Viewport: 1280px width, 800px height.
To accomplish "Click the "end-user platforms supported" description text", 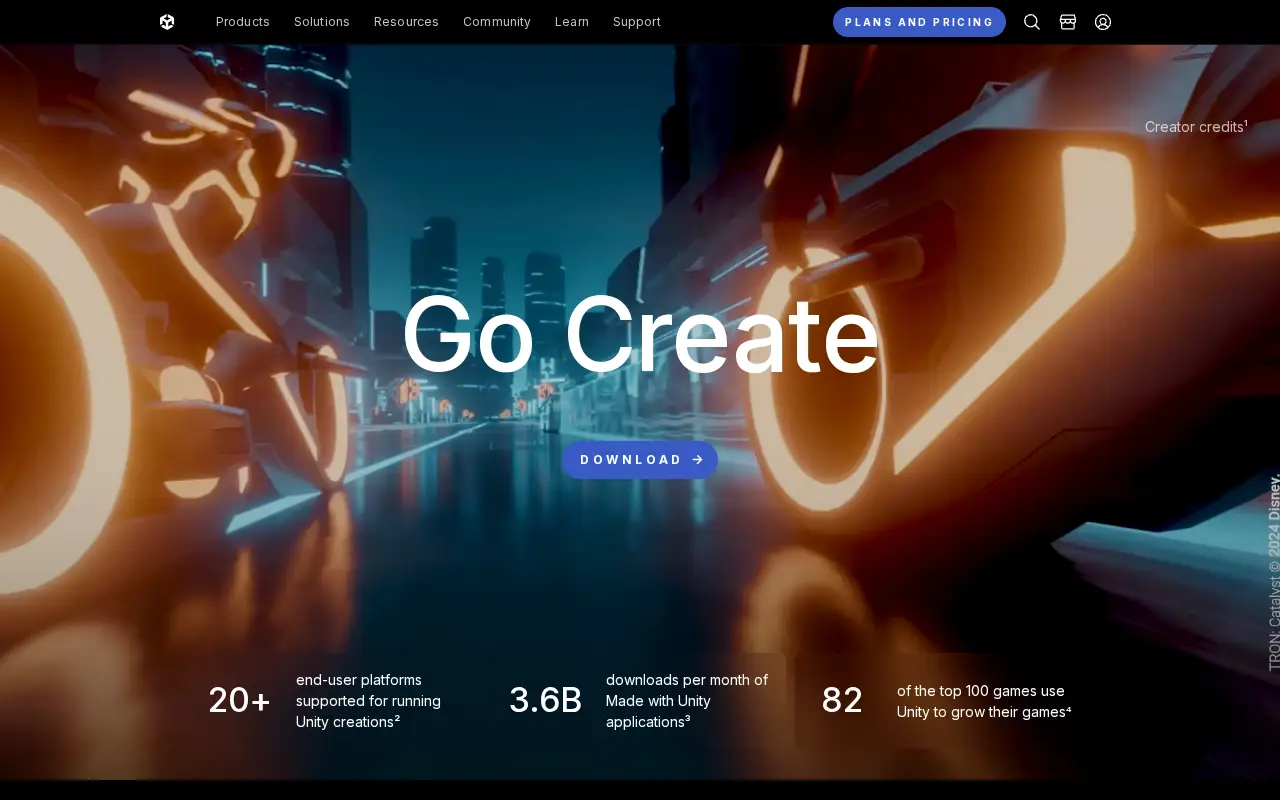I will [369, 701].
